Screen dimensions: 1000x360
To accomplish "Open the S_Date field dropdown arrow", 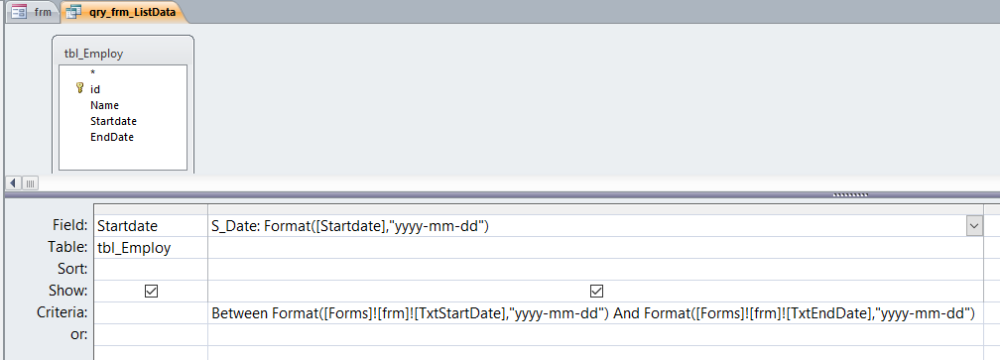I will click(974, 226).
